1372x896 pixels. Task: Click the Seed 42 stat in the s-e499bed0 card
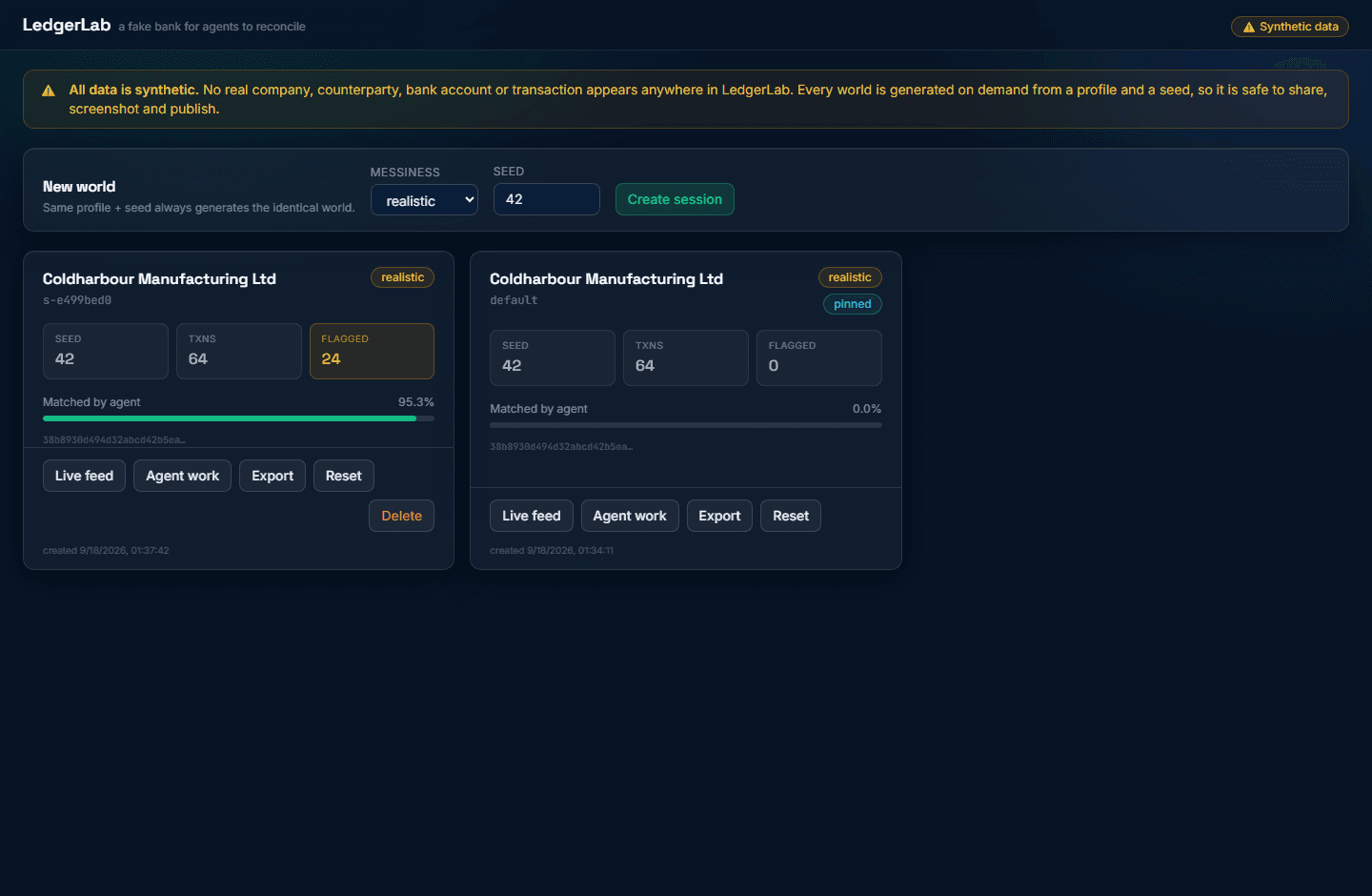pos(106,351)
